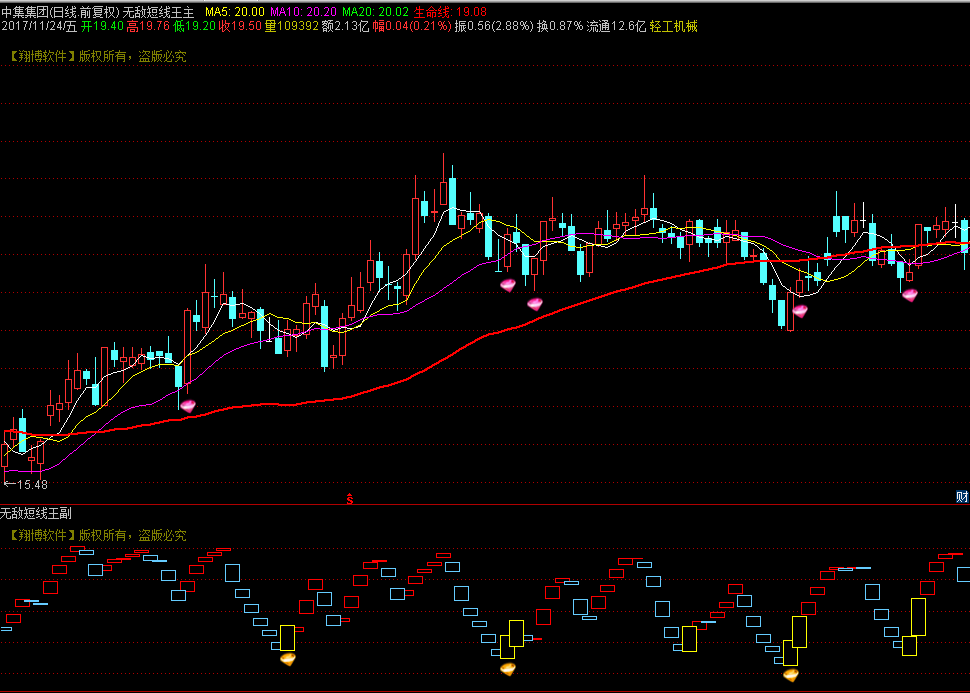Click the ←15.48 lowest price label

[25, 484]
